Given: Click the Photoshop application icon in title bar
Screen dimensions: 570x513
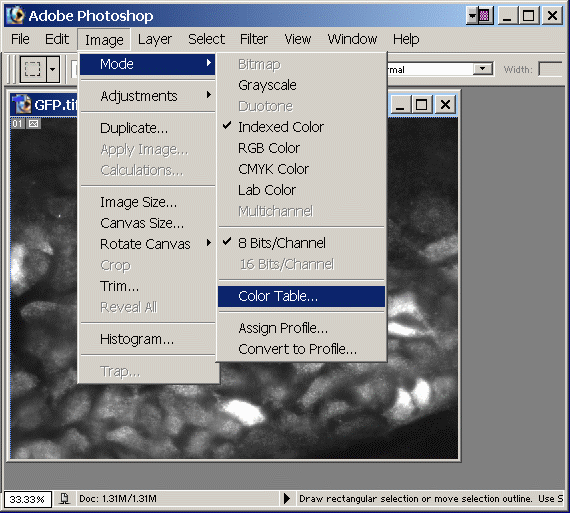Looking at the screenshot, I should click(15, 15).
